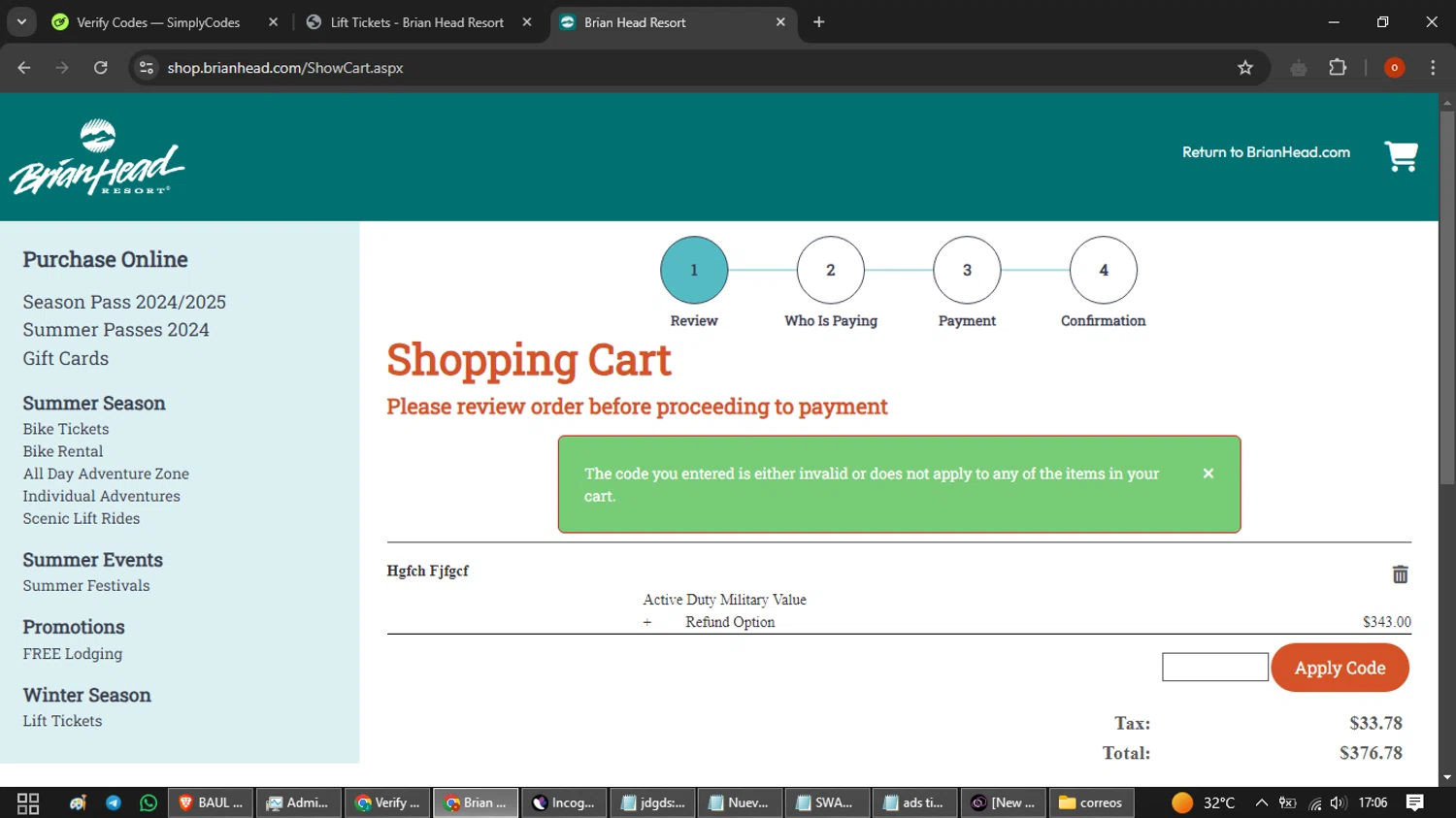Go to Gift Cards page
Viewport: 1456px width, 818px height.
66,359
